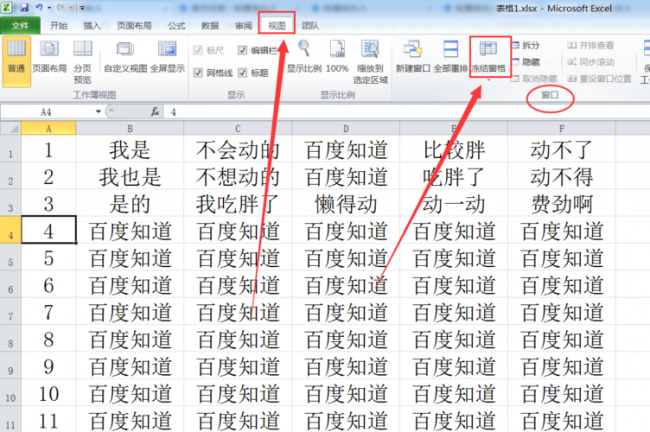Open 自定义视图 custom views

point(125,57)
